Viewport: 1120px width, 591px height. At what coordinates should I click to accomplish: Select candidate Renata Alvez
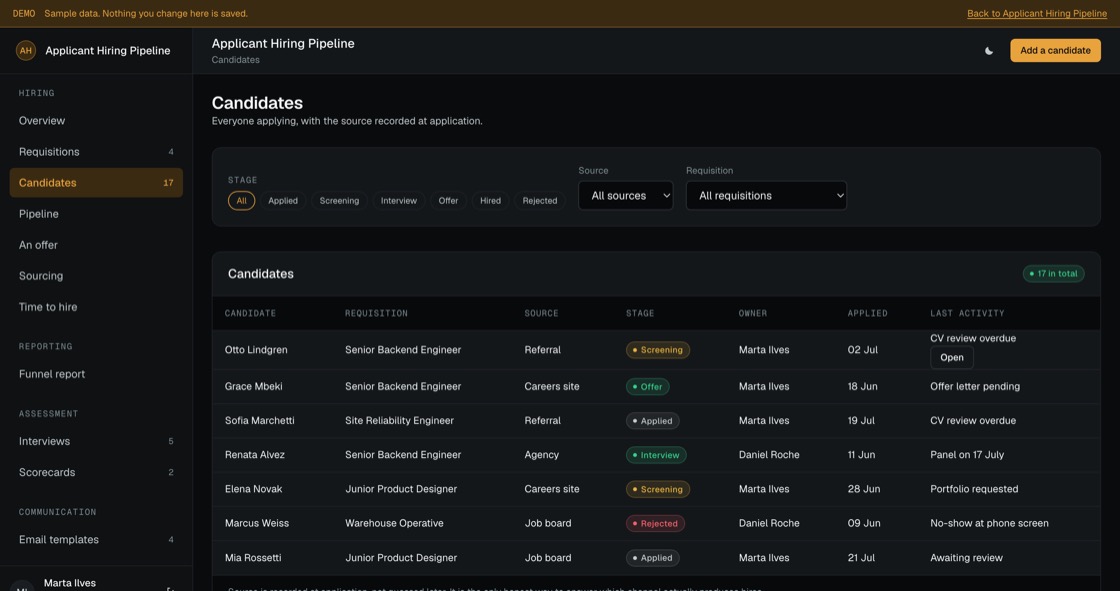click(254, 455)
